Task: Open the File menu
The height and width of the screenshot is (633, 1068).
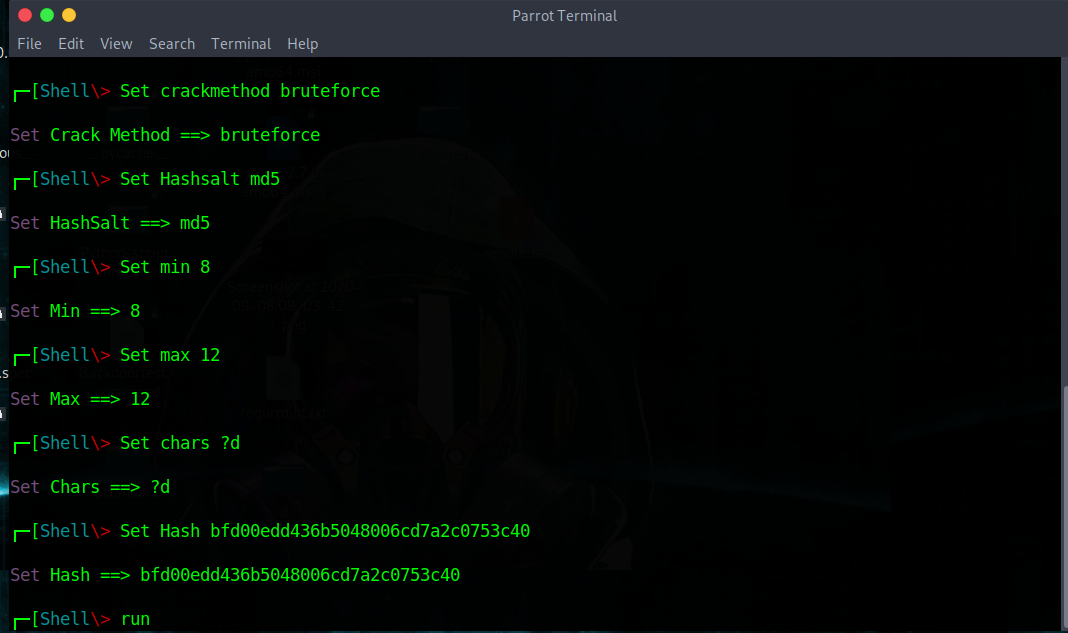Action: 29,44
